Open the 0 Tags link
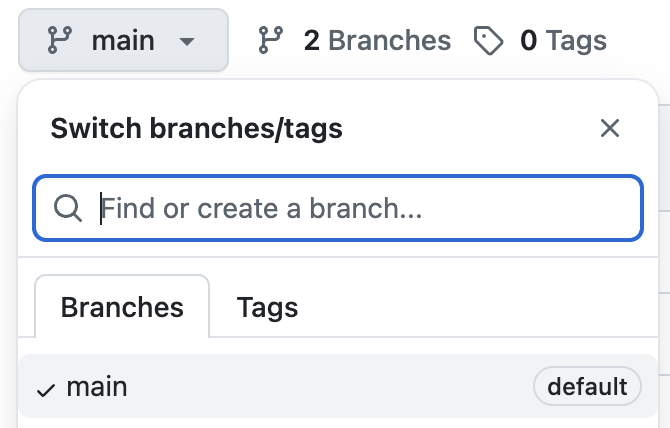 pos(562,41)
